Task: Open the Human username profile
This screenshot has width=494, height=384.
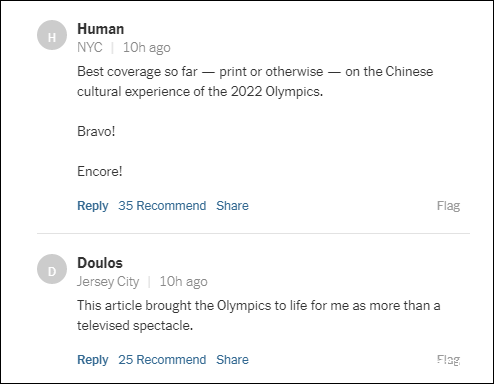Action: 101,29
